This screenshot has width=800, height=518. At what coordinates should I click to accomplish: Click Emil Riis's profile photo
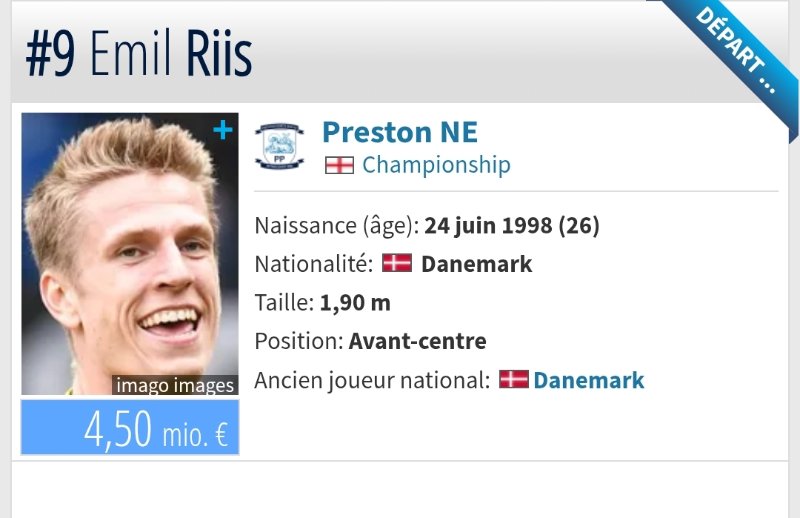129,250
